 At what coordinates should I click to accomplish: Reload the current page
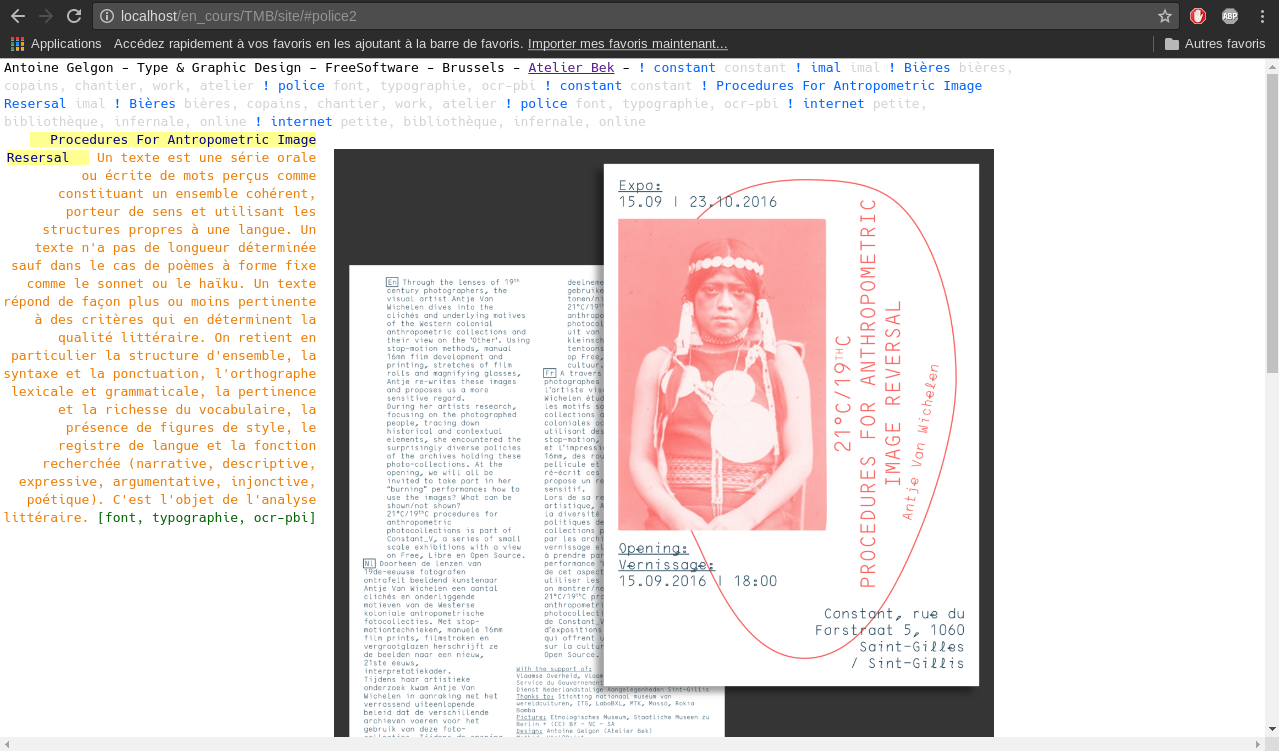pos(74,16)
